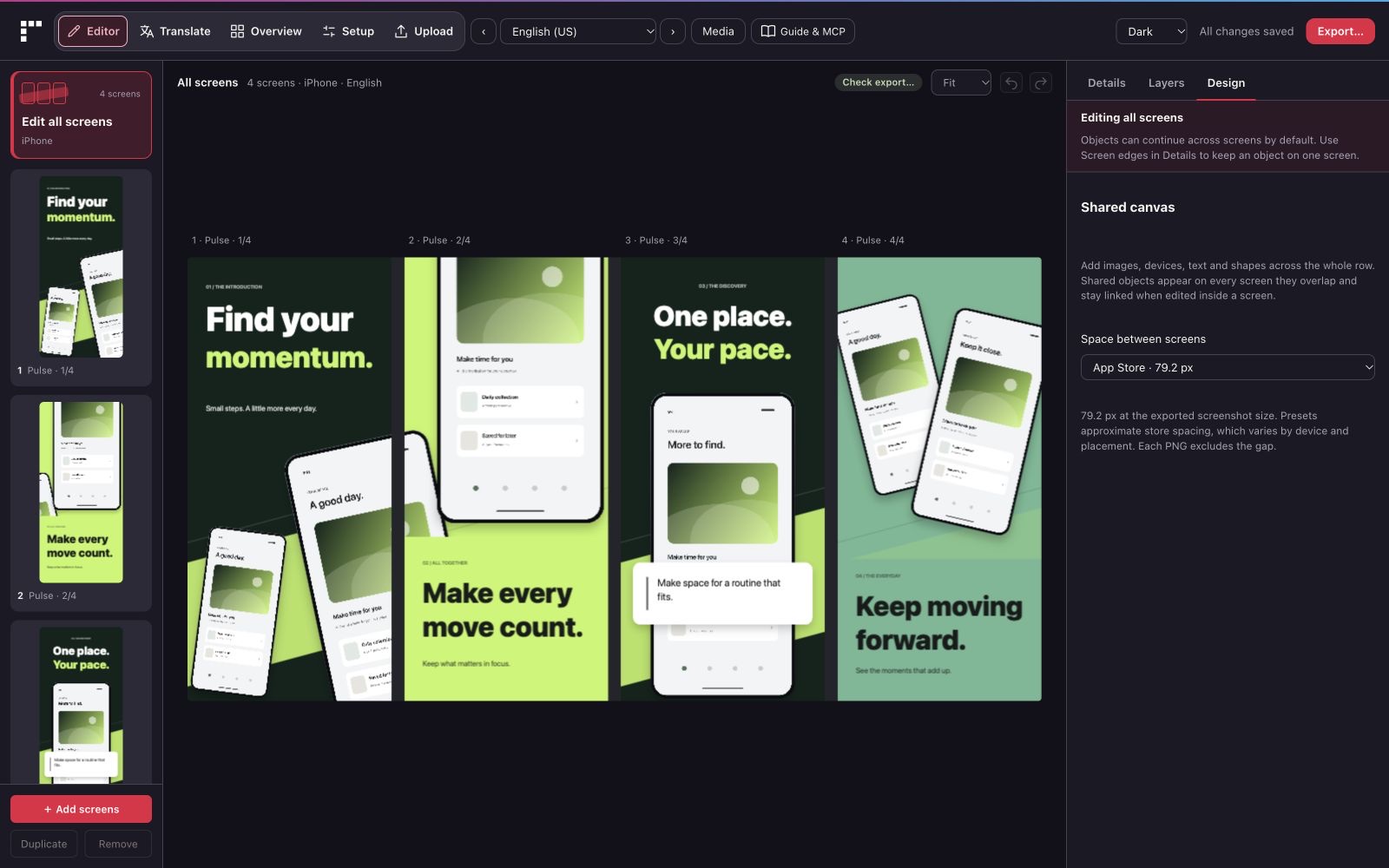Open the Media library
Viewport: 1389px width, 868px height.
pyautogui.click(x=718, y=31)
